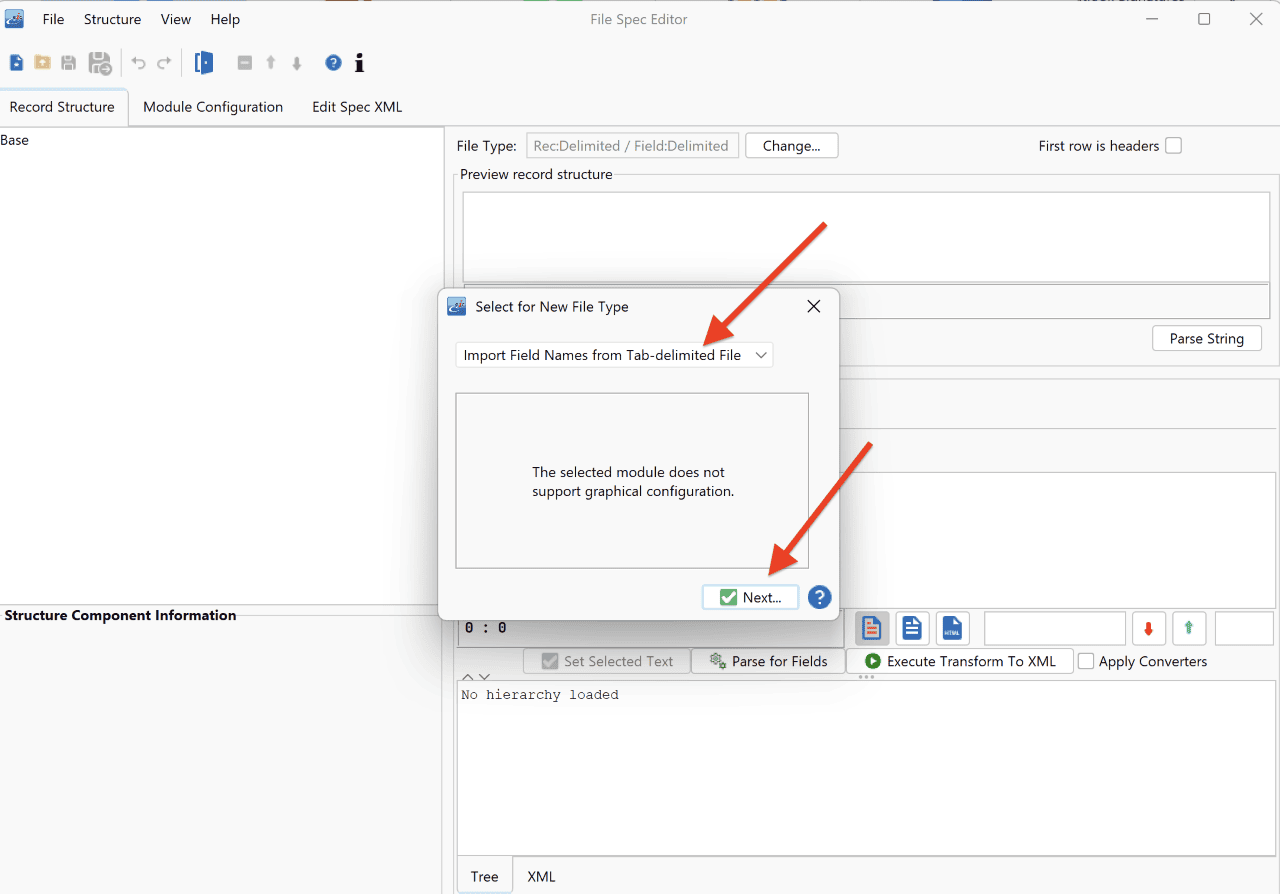The image size is (1280, 894).
Task: Click the green up arrow button
Action: click(x=1189, y=629)
